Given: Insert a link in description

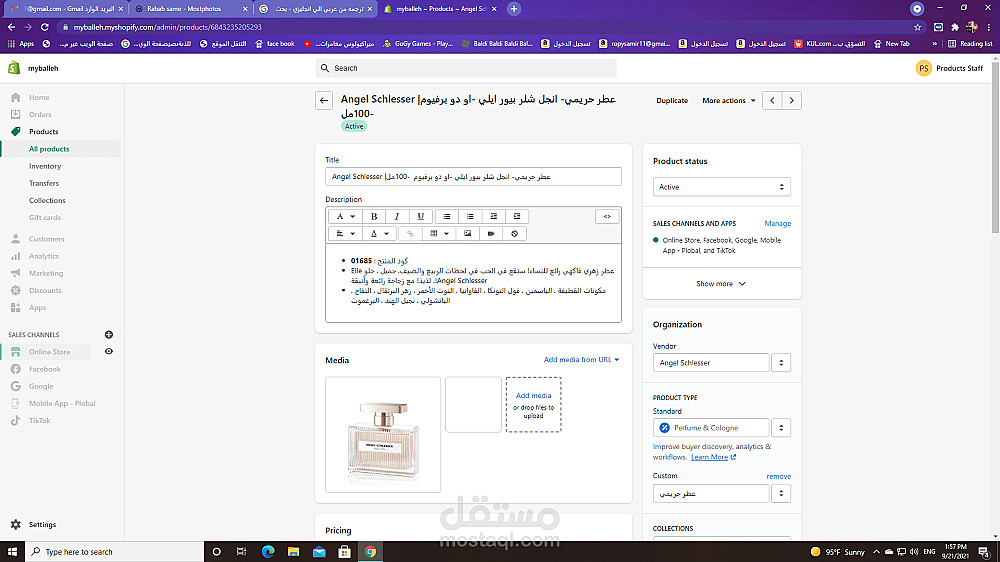Looking at the screenshot, I should point(410,233).
